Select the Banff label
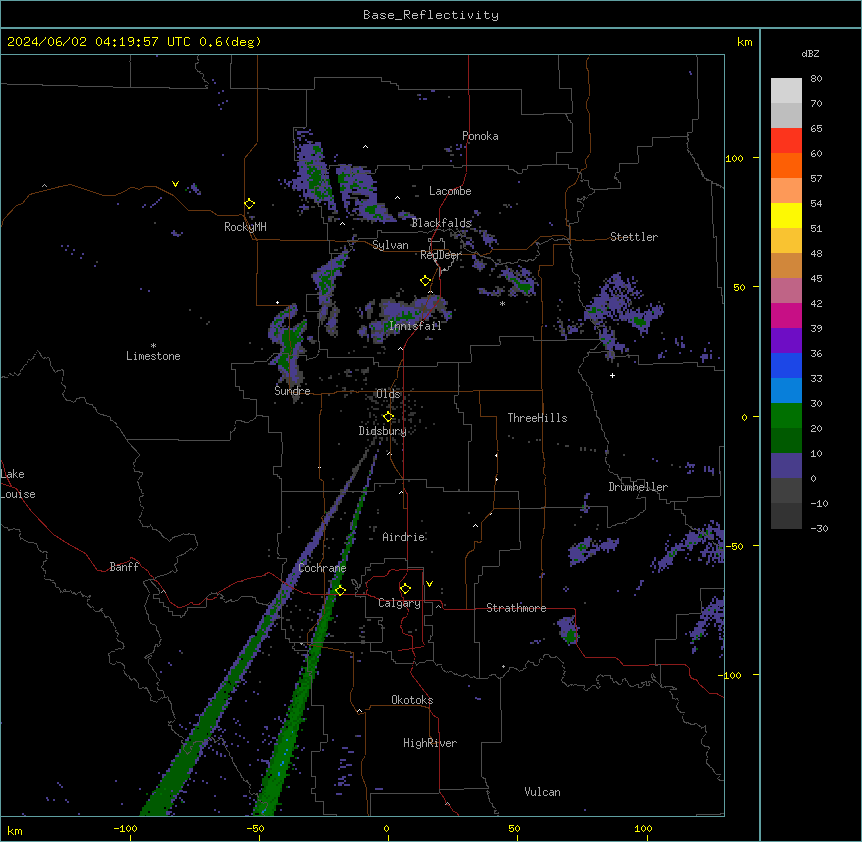The image size is (862, 842). click(x=124, y=567)
